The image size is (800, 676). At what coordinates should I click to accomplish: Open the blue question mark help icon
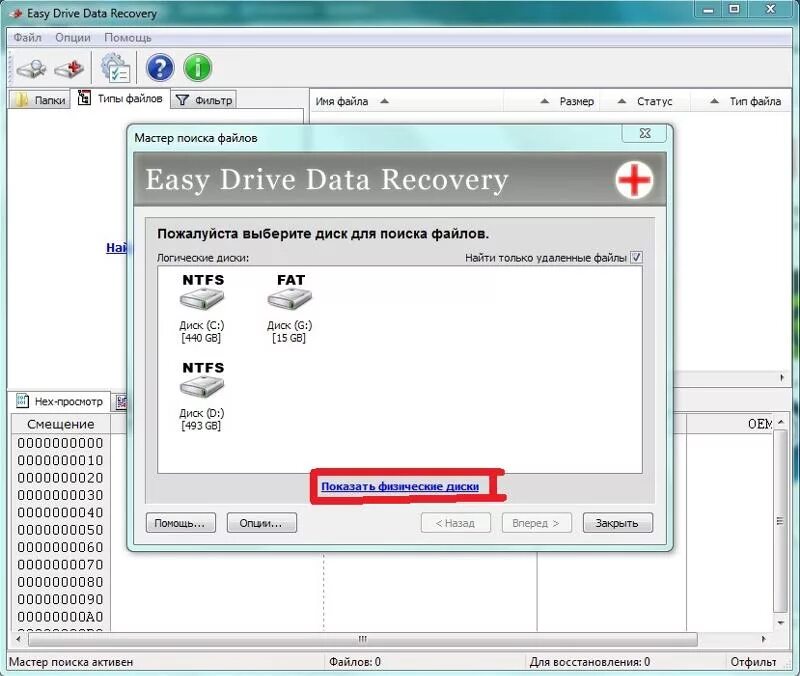(160, 68)
